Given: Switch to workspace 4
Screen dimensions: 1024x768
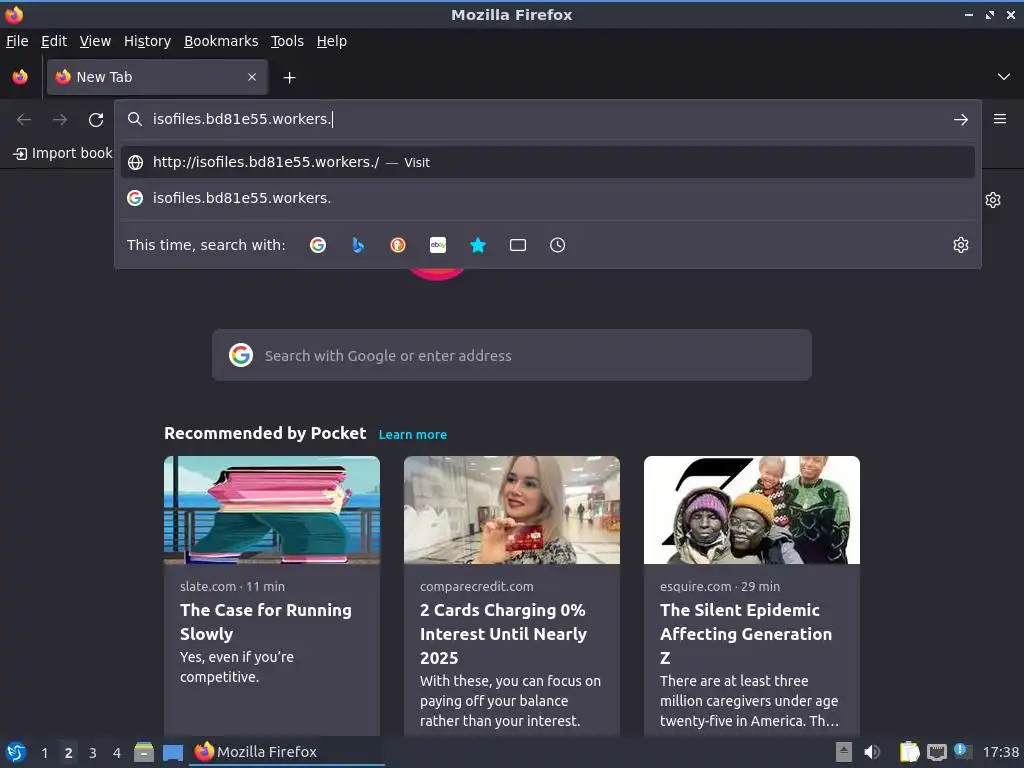Looking at the screenshot, I should pyautogui.click(x=117, y=753).
